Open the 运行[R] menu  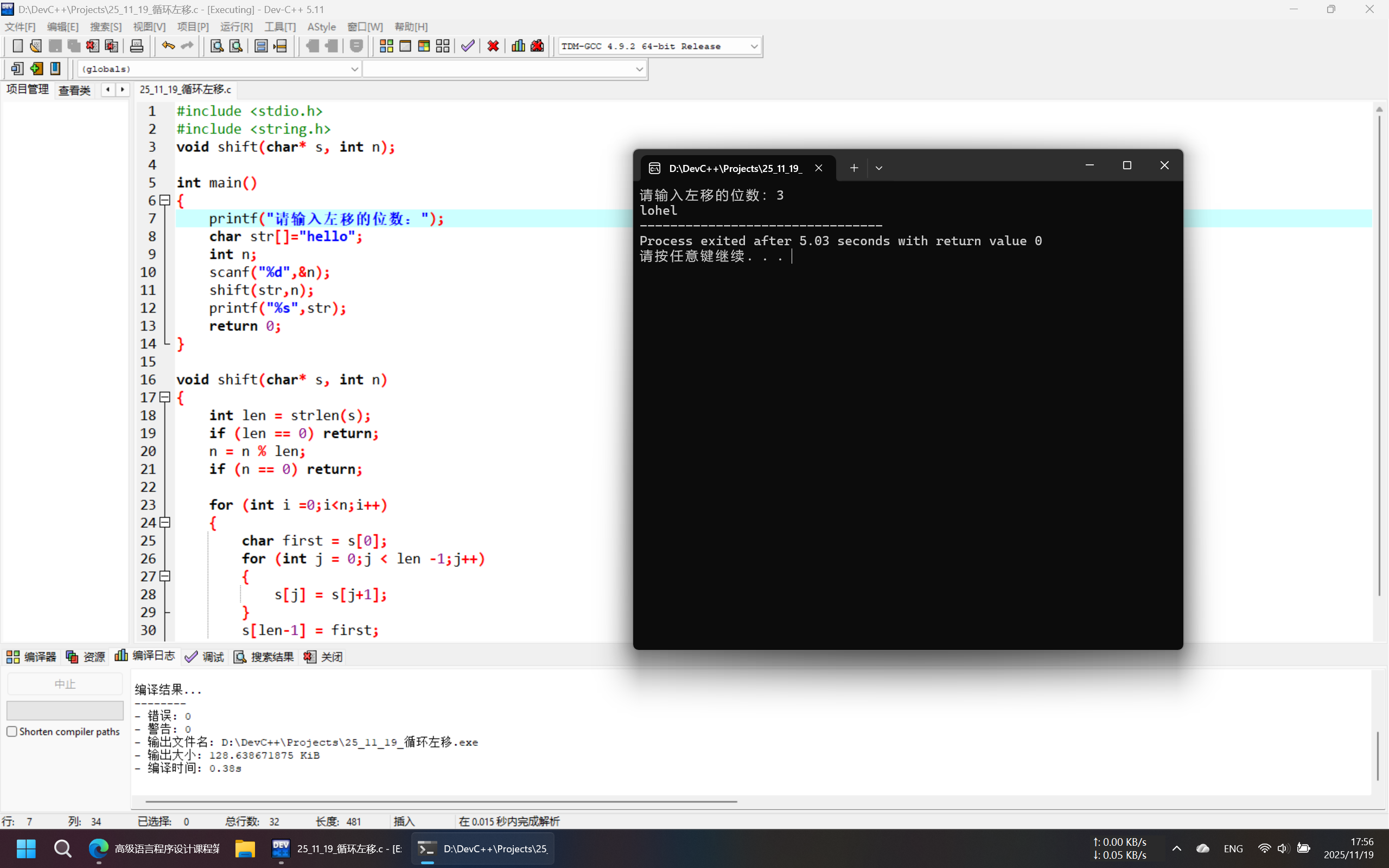click(236, 27)
